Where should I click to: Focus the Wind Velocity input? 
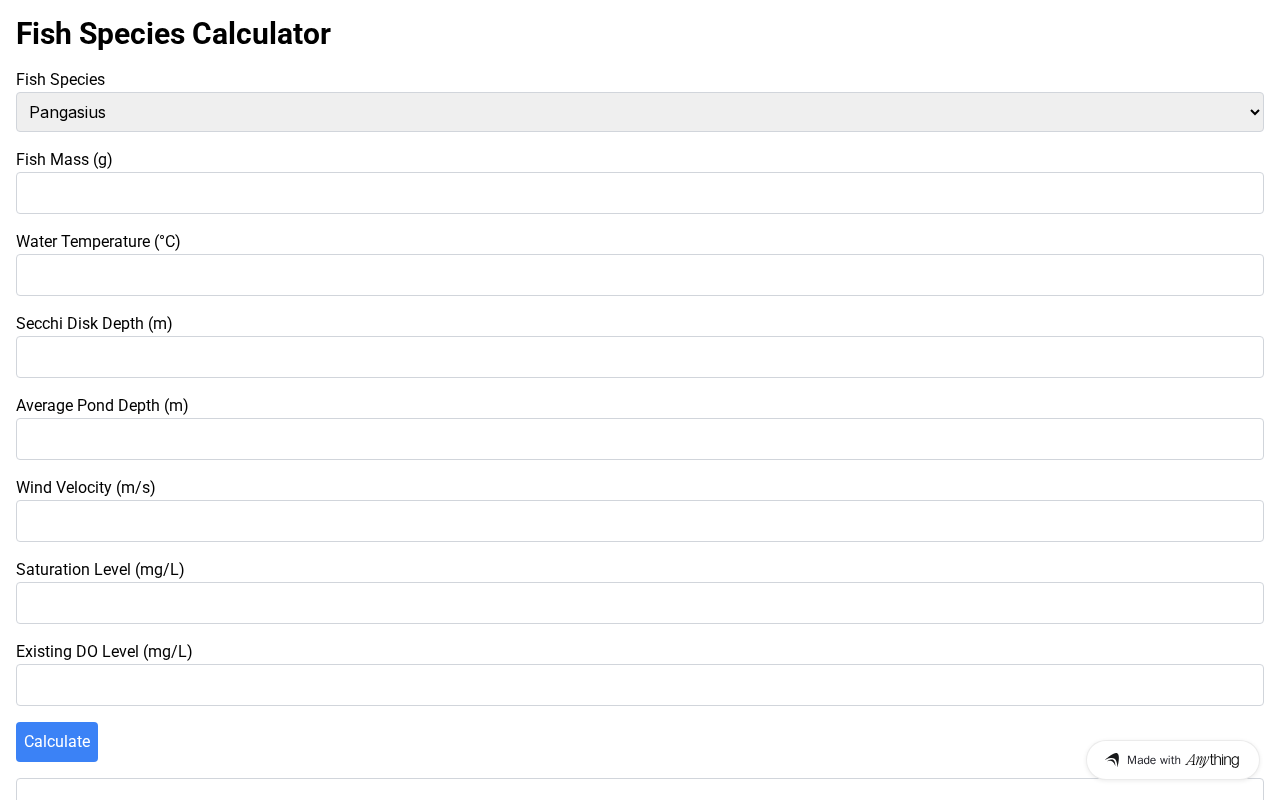point(640,521)
